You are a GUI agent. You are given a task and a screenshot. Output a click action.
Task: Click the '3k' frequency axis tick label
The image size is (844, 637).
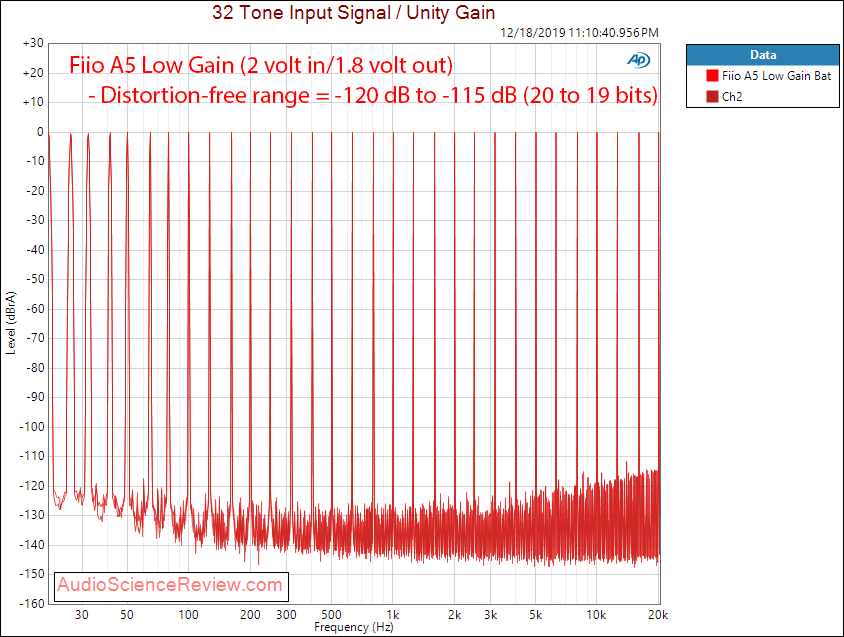click(491, 615)
